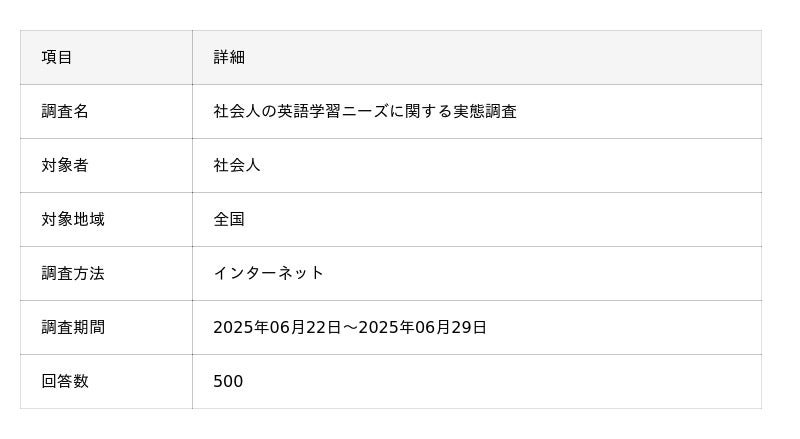The height and width of the screenshot is (439, 800).
Task: Click the インターネット value cell
Action: (x=477, y=274)
